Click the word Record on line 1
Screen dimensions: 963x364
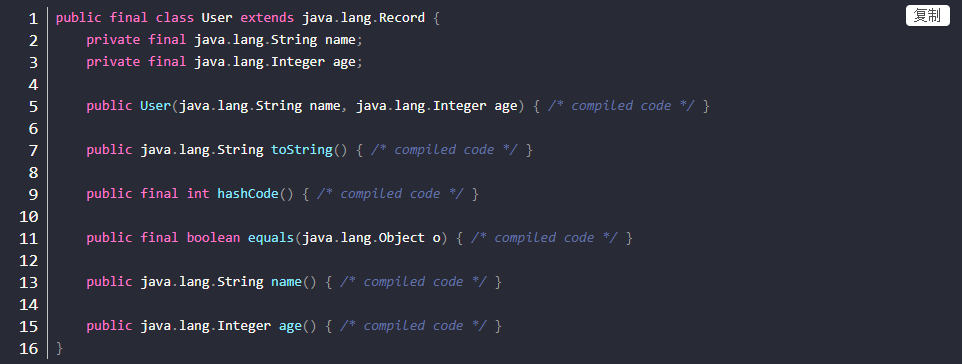pyautogui.click(x=402, y=18)
